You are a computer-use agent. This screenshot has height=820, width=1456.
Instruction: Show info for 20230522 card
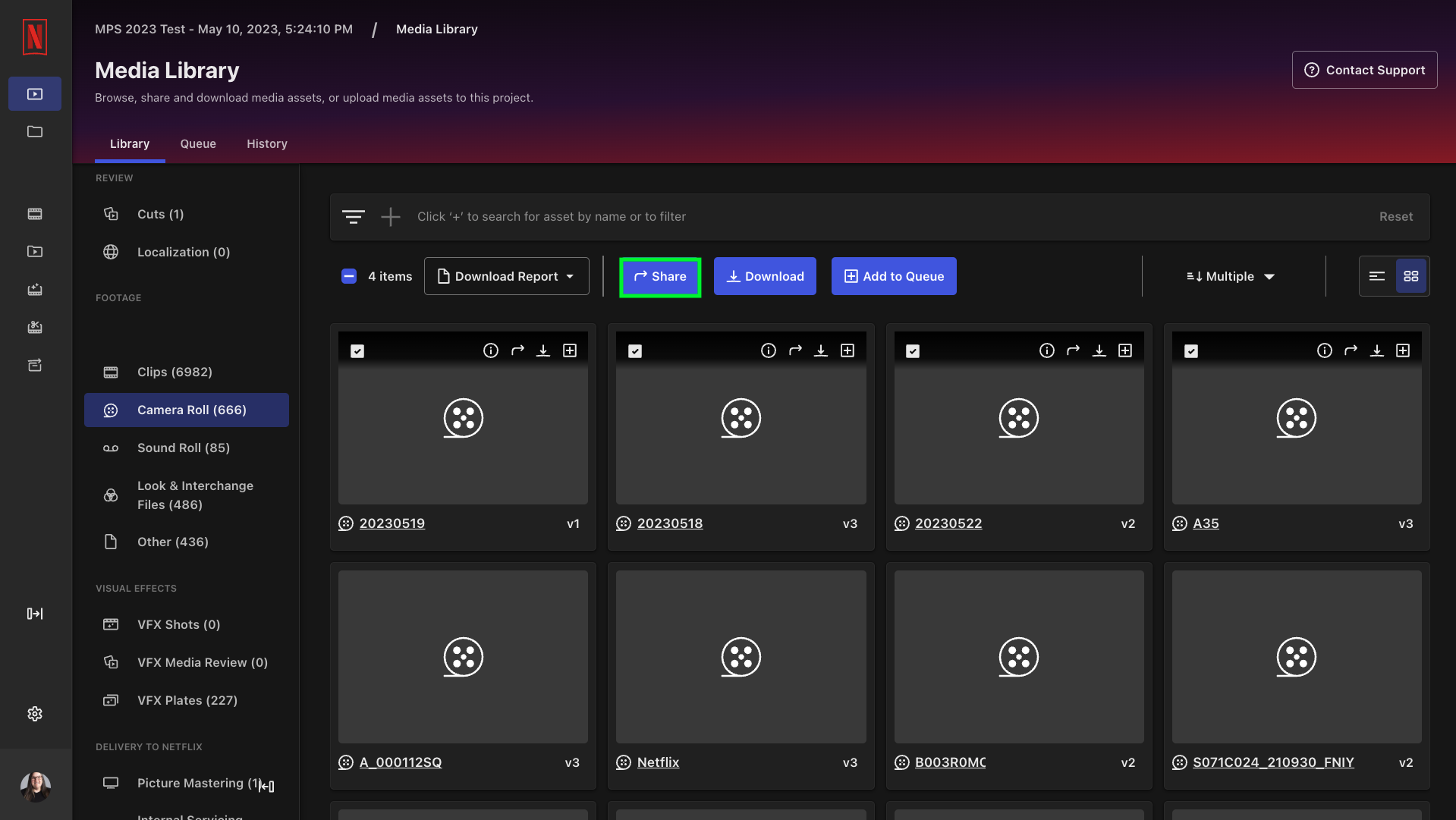[1047, 350]
